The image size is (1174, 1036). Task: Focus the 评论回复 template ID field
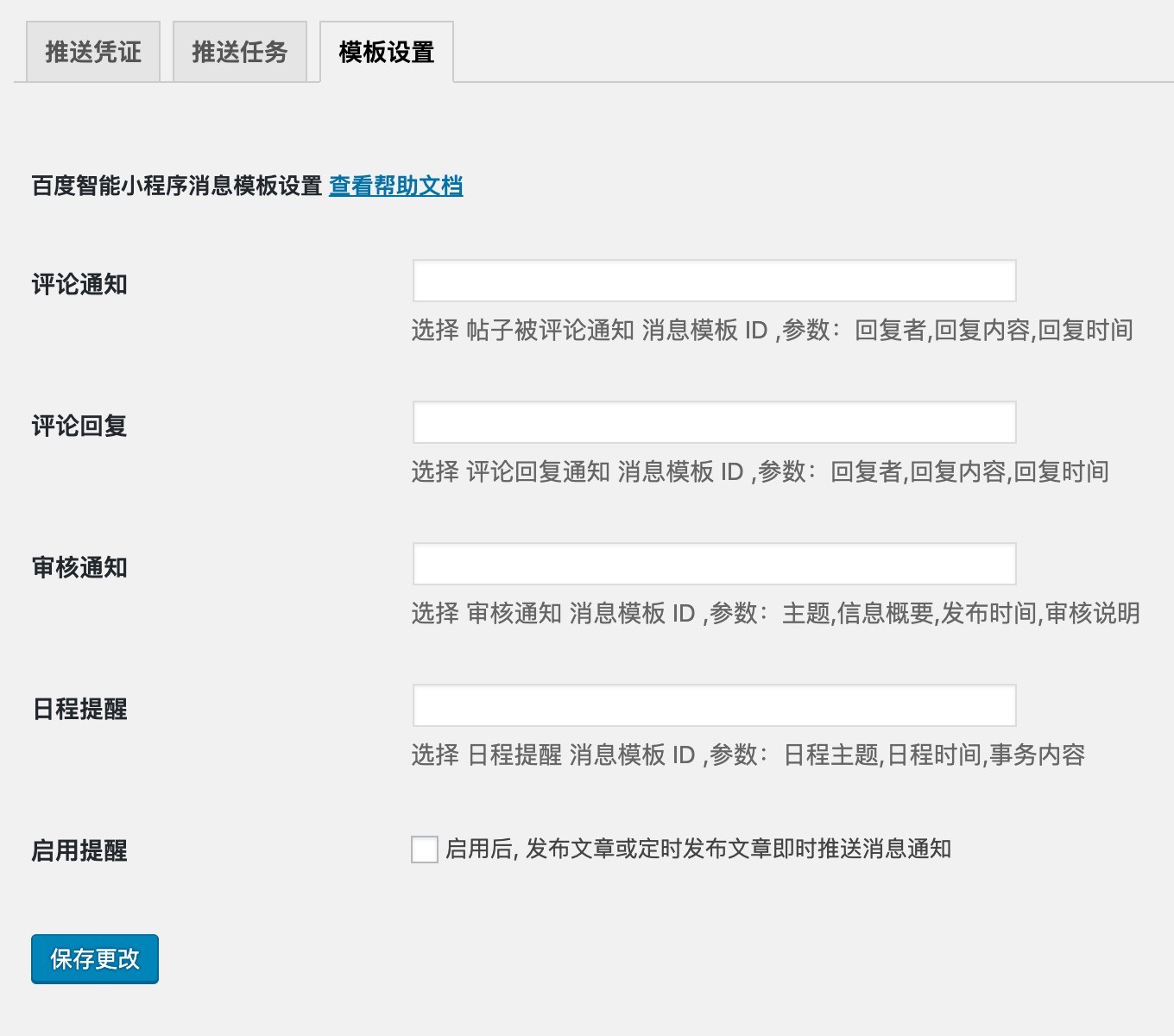[x=715, y=422]
